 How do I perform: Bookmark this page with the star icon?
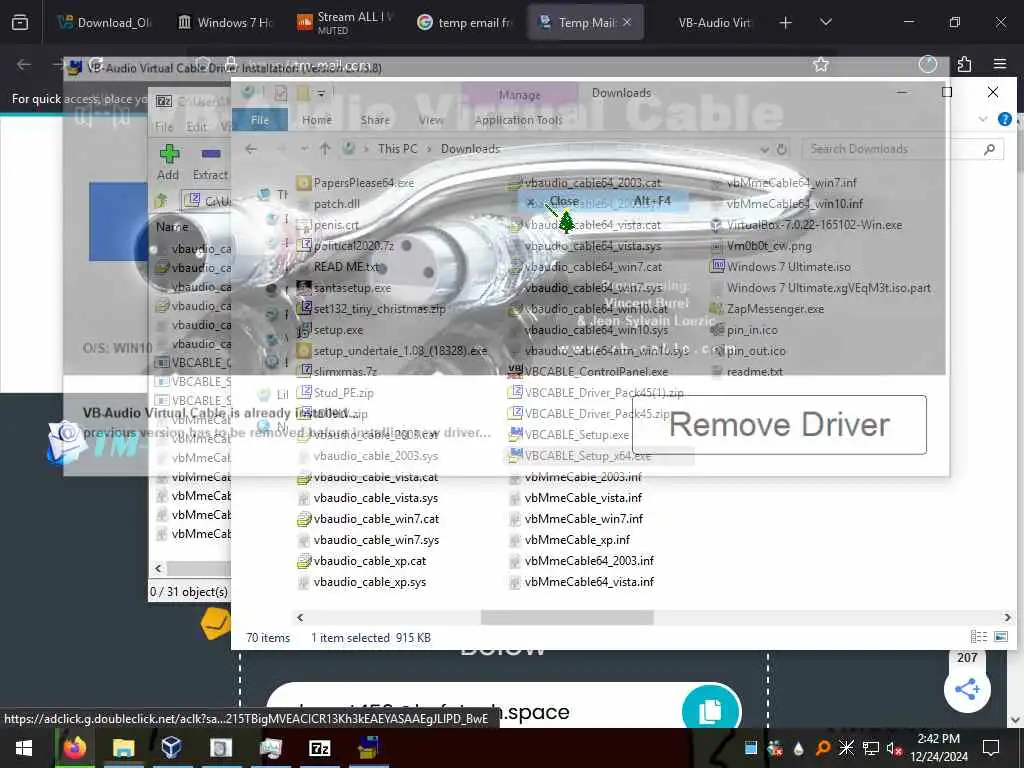click(821, 64)
